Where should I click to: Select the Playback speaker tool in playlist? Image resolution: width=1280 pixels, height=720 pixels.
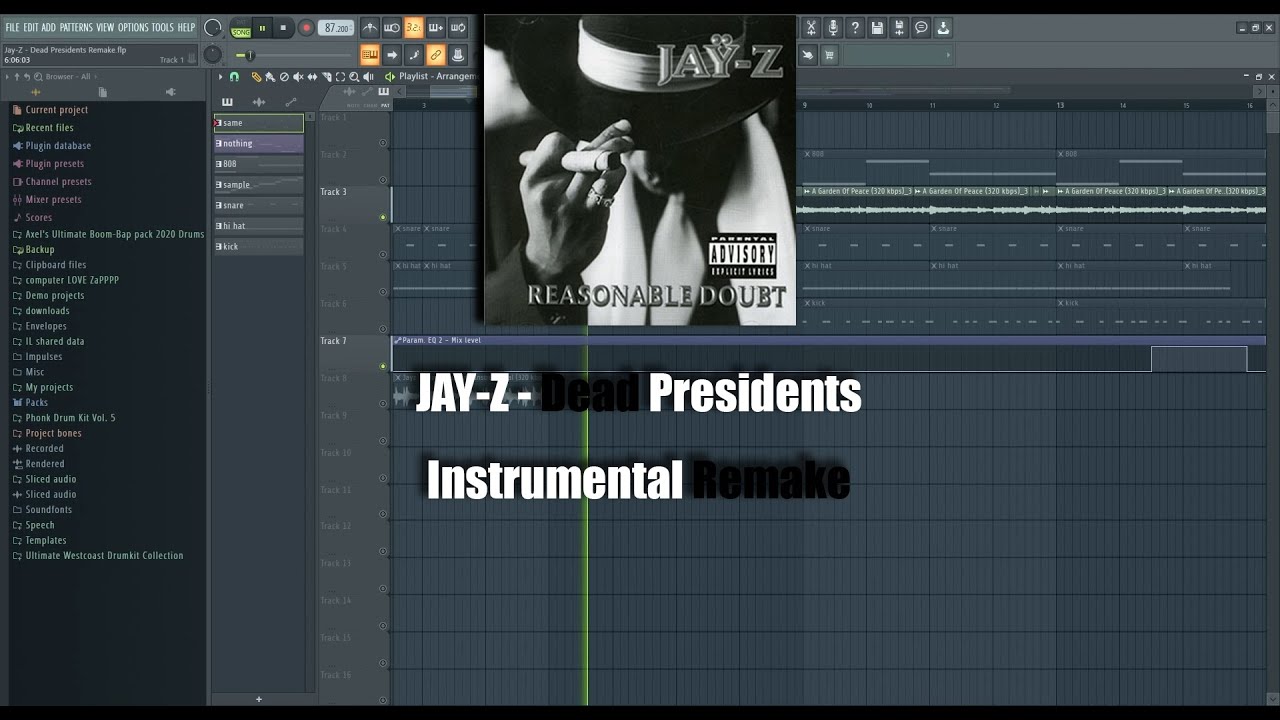click(x=368, y=77)
